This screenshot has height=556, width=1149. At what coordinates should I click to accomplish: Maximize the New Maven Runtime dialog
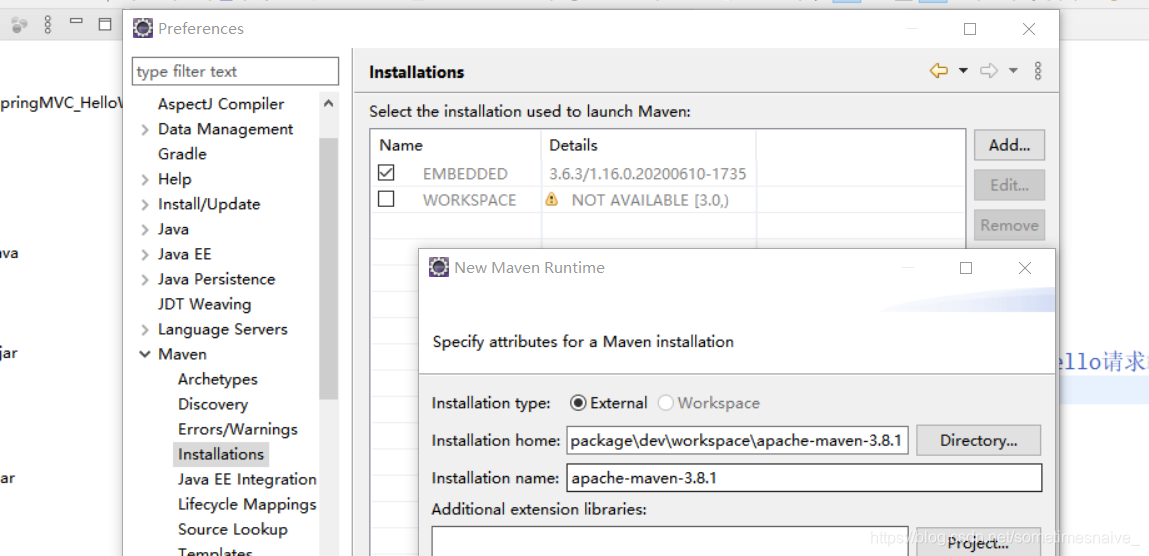pos(966,268)
